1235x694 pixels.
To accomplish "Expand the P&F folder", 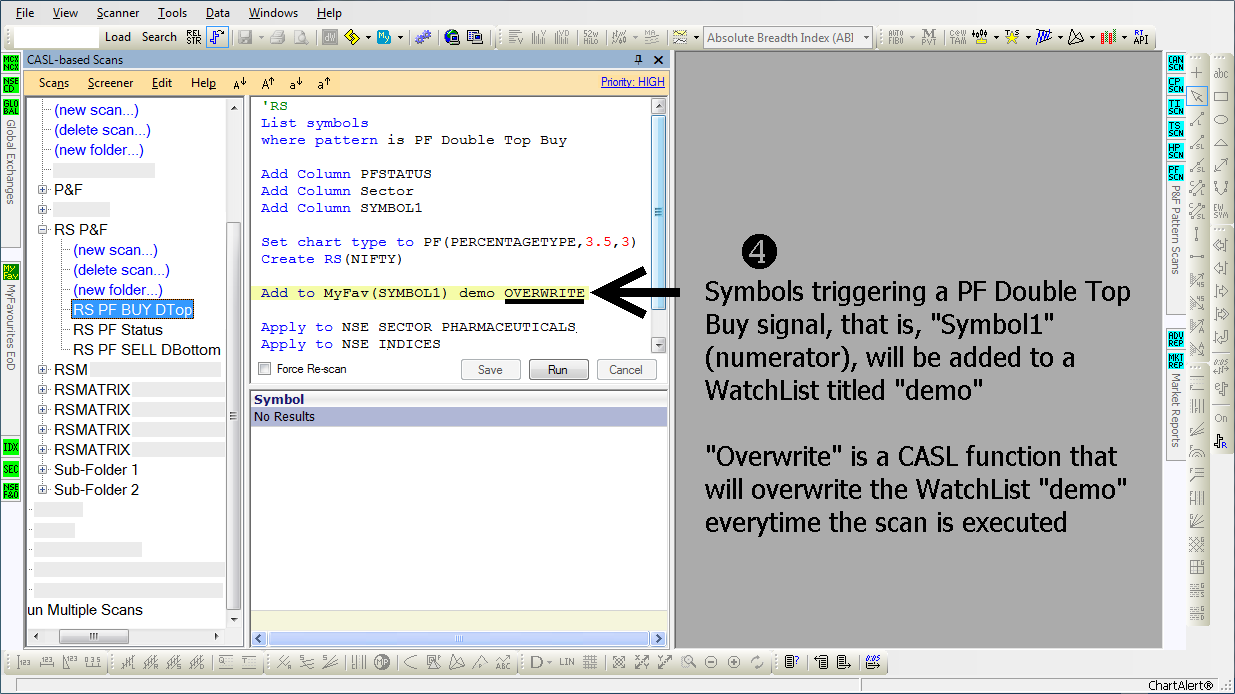I will coord(43,189).
